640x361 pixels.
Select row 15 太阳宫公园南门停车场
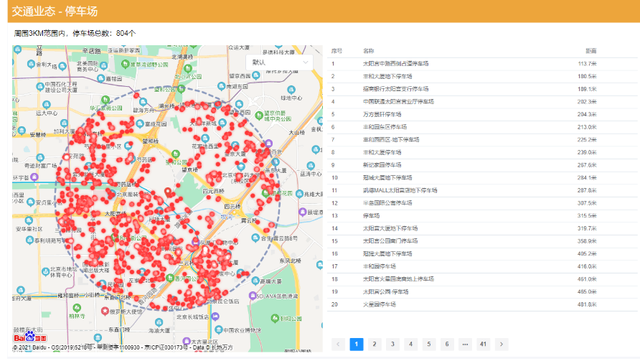click(x=482, y=241)
